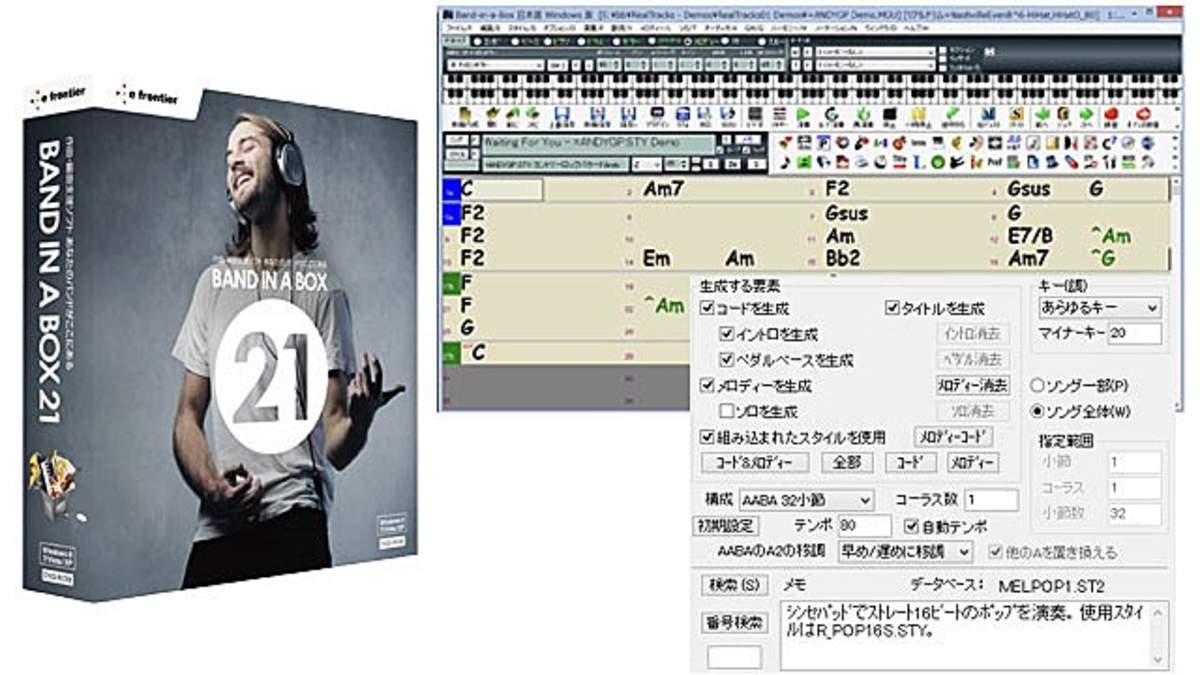Click the green Play triangle in the toolbar
The height and width of the screenshot is (675, 1200).
[x=804, y=113]
